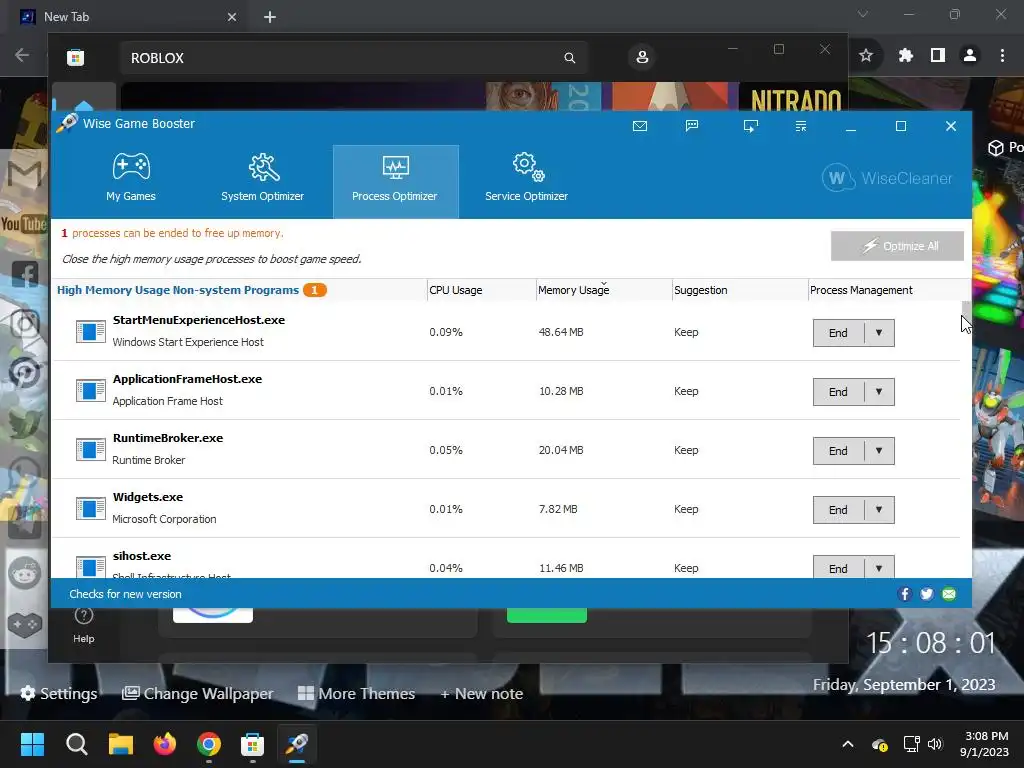The height and width of the screenshot is (768, 1024).
Task: Open the Windows Start button
Action: [32, 744]
